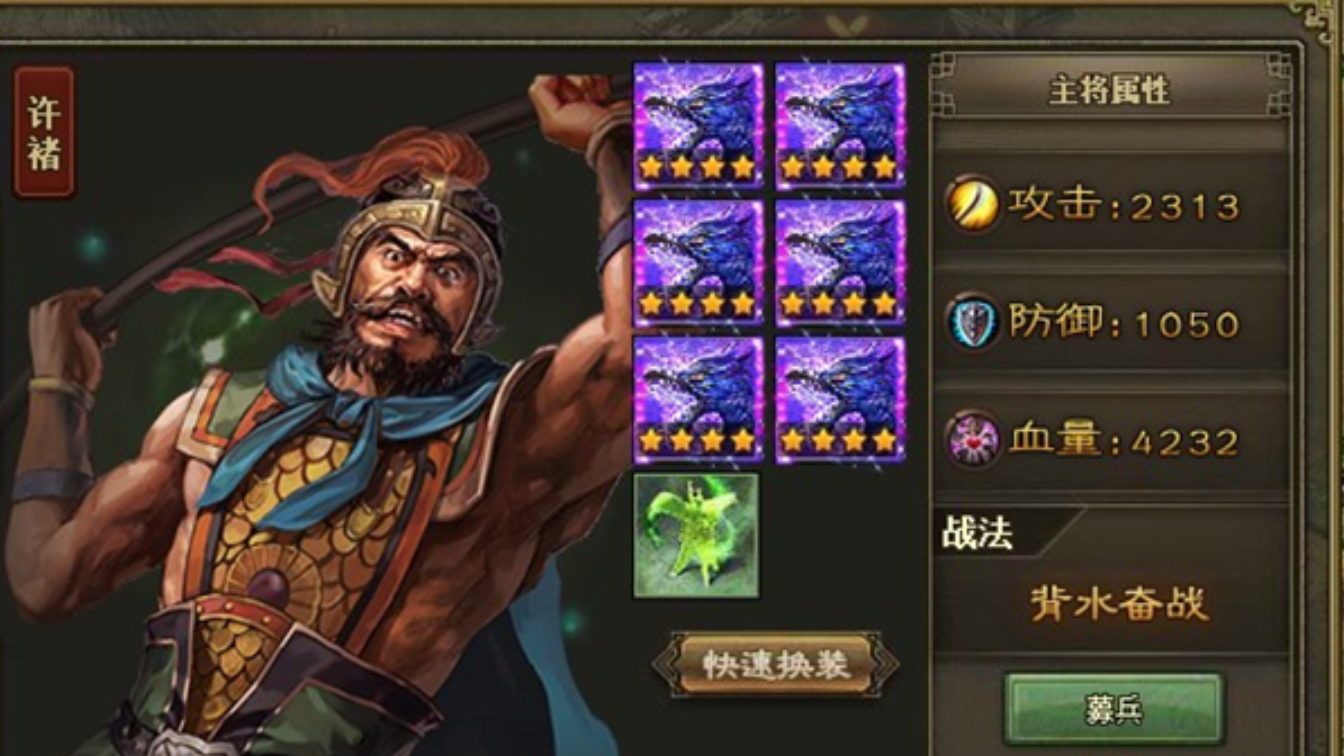Click the green glowing warrior skill icon

click(696, 535)
